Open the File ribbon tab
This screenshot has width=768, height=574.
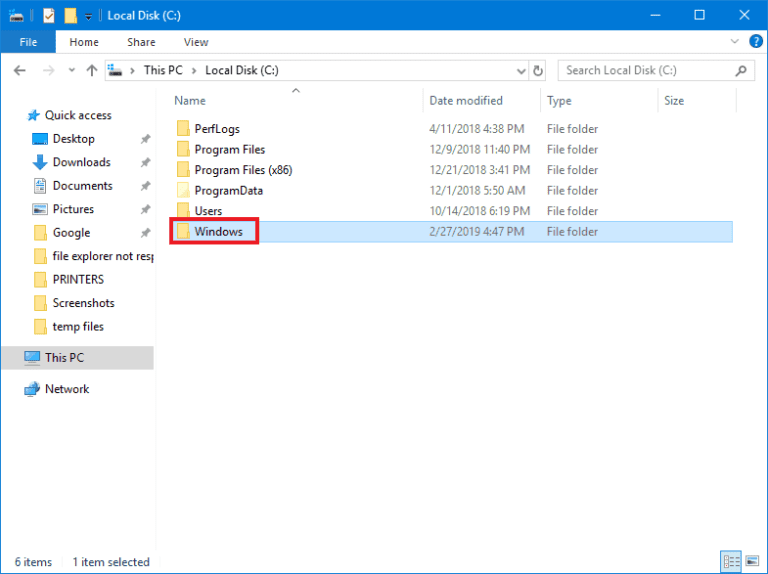tap(28, 42)
